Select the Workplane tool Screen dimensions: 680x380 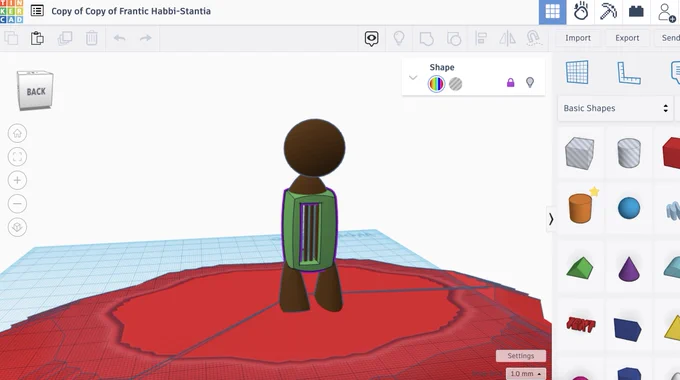tap(577, 72)
